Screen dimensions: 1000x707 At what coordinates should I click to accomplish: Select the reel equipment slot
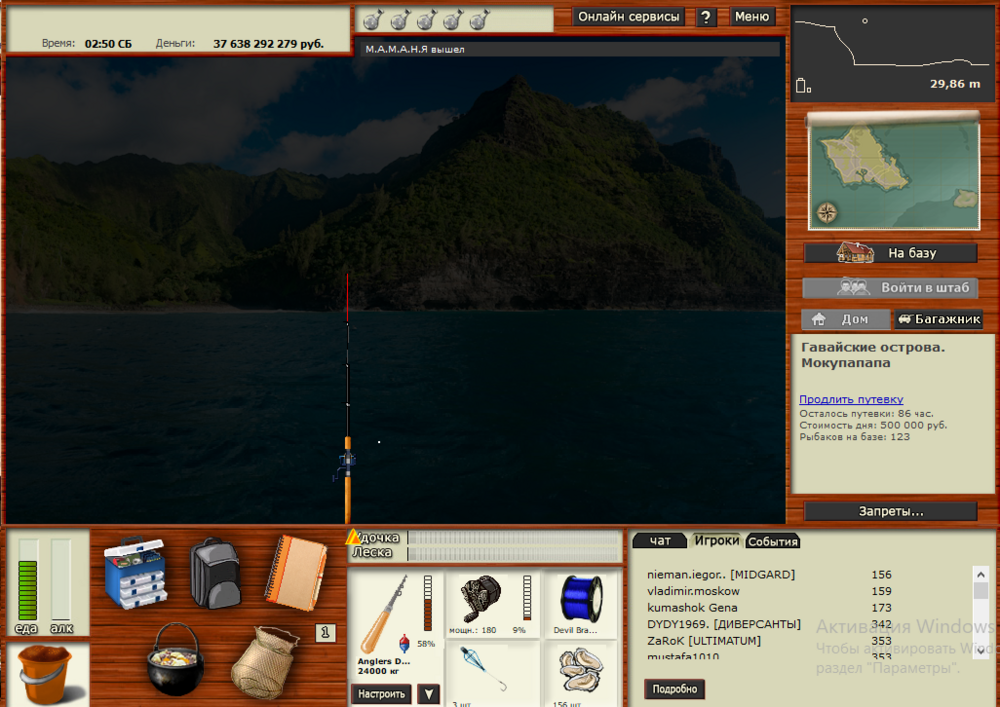click(491, 605)
